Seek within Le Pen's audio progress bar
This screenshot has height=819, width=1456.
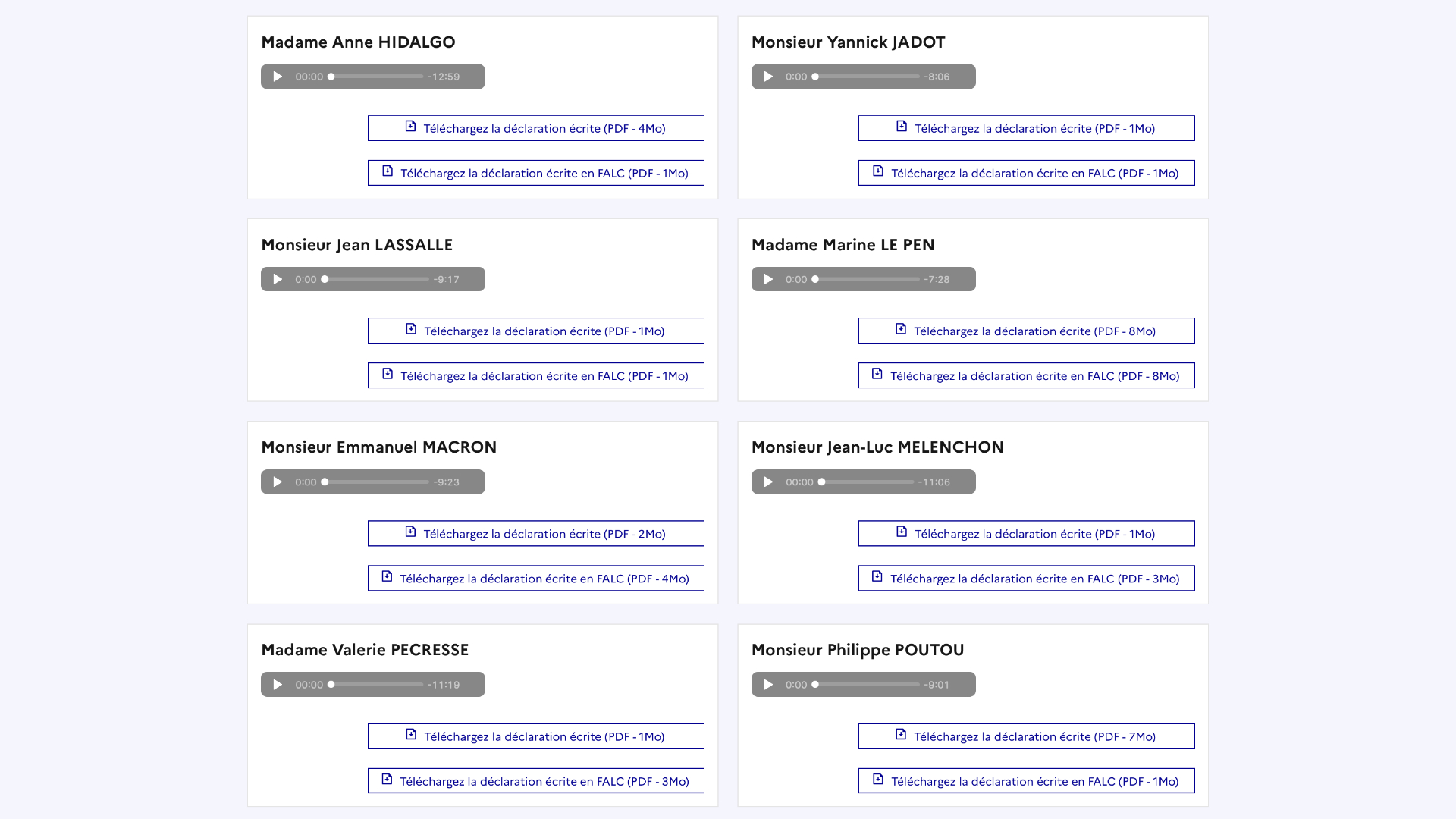pos(867,279)
